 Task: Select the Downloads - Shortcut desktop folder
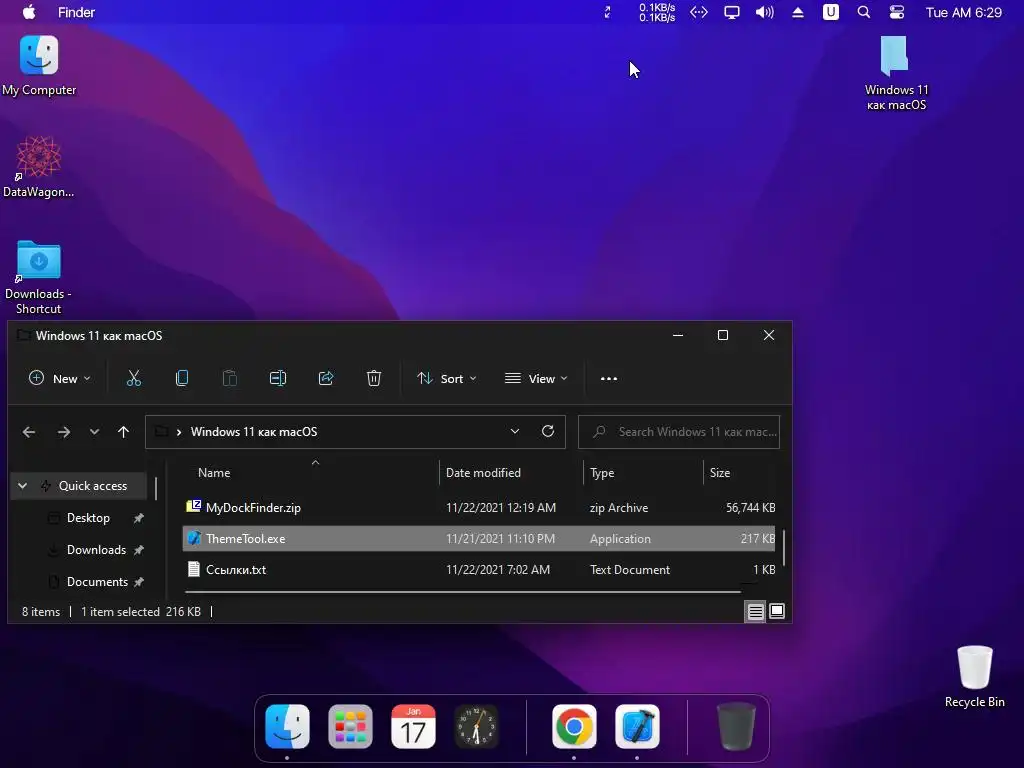point(39,278)
